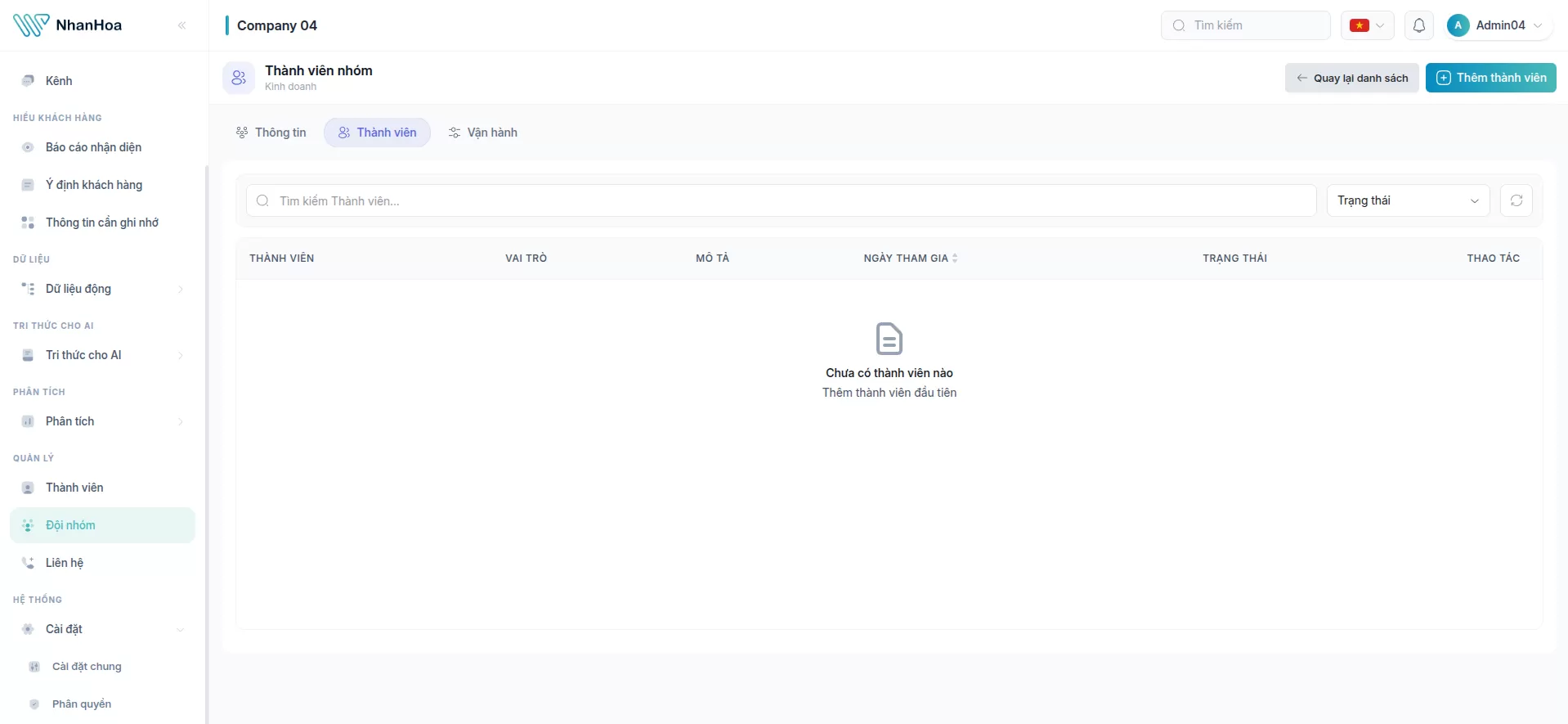Viewport: 1568px width, 724px height.
Task: Click the Báo cáo nhận diện icon
Action: (x=28, y=147)
